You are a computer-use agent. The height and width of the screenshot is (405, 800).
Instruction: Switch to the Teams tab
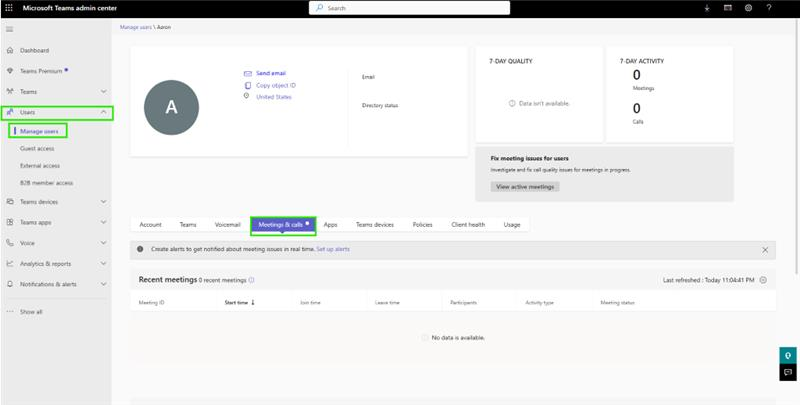click(x=188, y=224)
